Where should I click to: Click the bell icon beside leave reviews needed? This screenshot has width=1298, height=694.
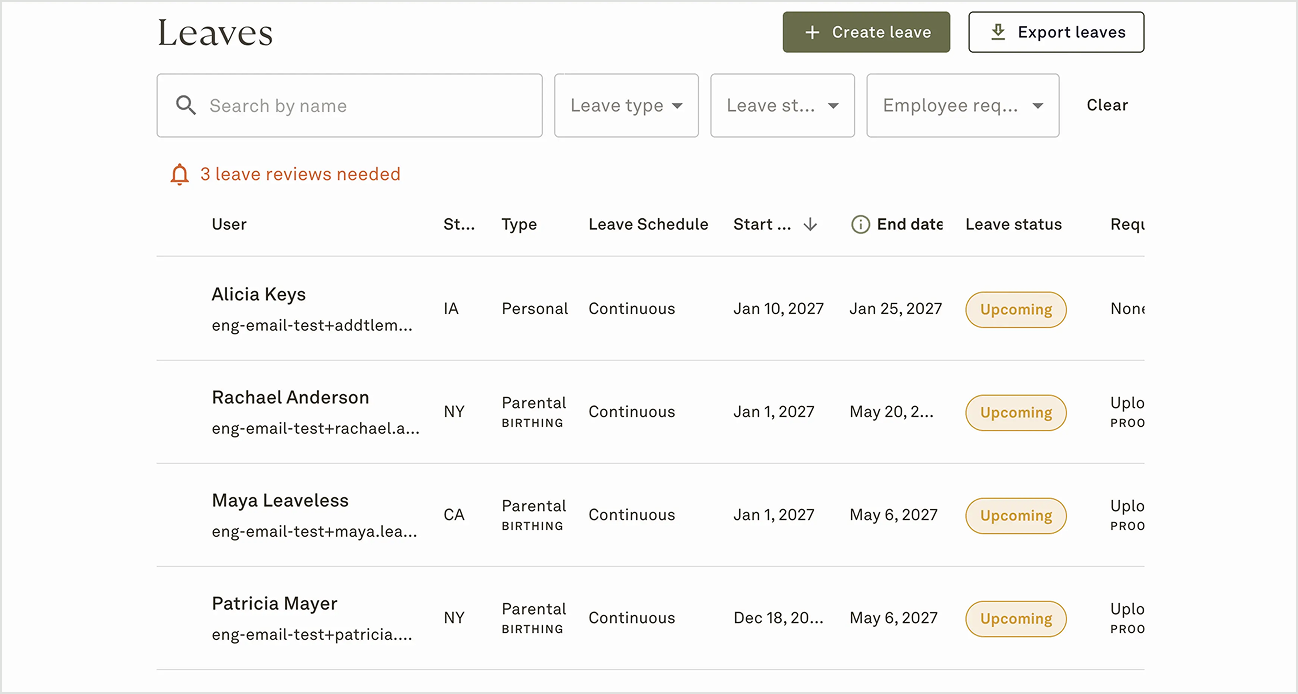180,175
